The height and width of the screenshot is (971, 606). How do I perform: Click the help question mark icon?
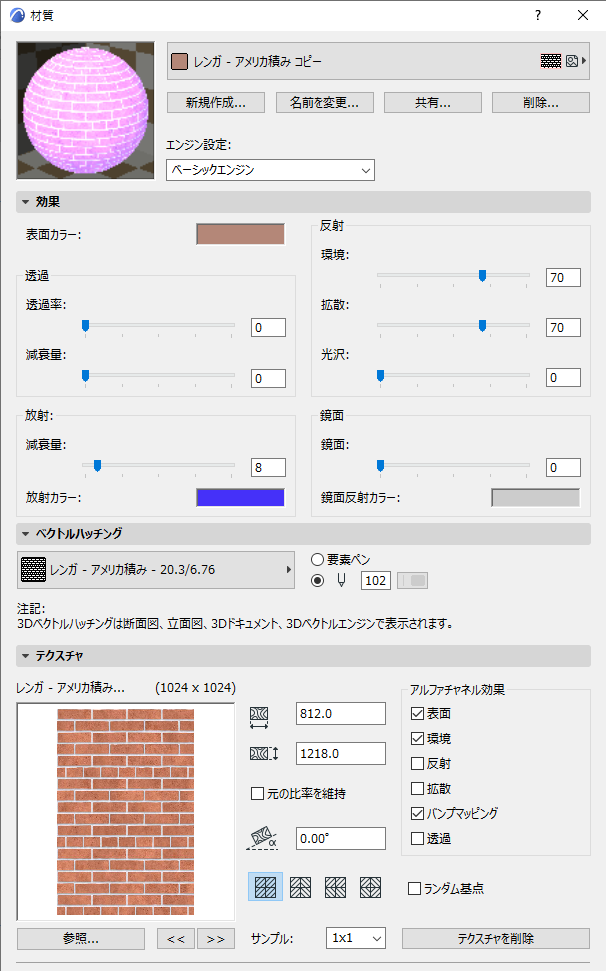(538, 15)
